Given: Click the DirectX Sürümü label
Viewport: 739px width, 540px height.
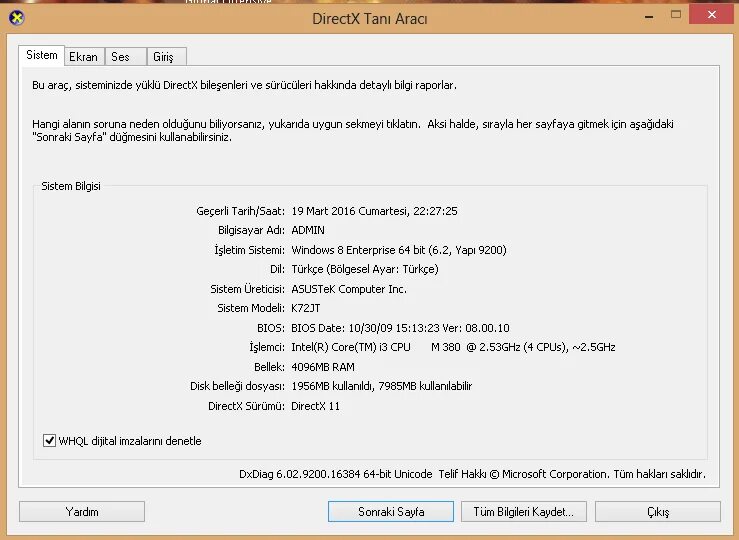Looking at the screenshot, I should coord(246,406).
